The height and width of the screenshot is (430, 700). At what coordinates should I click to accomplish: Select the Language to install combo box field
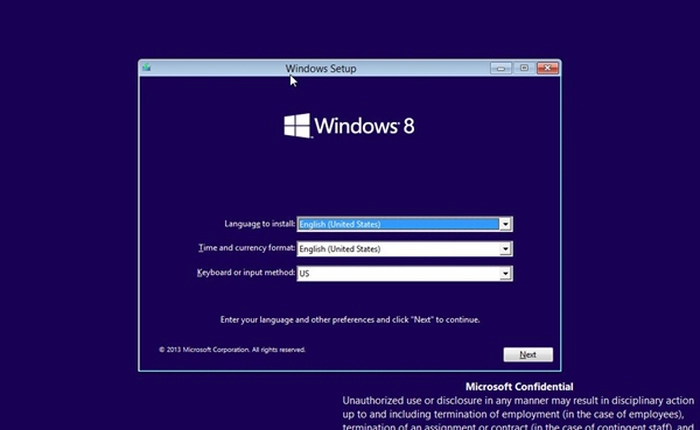(x=404, y=224)
